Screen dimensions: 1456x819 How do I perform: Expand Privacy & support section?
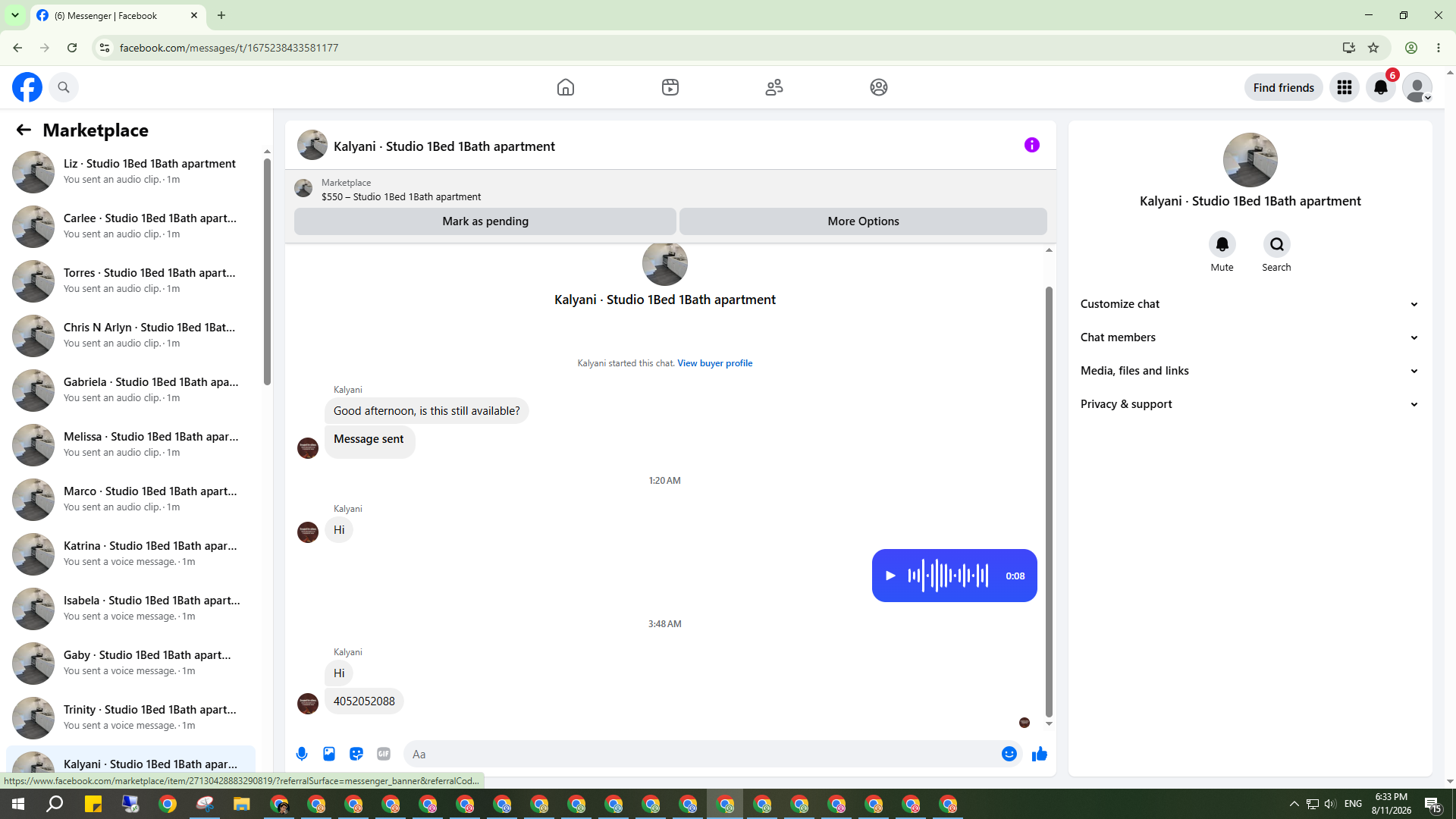click(x=1250, y=404)
